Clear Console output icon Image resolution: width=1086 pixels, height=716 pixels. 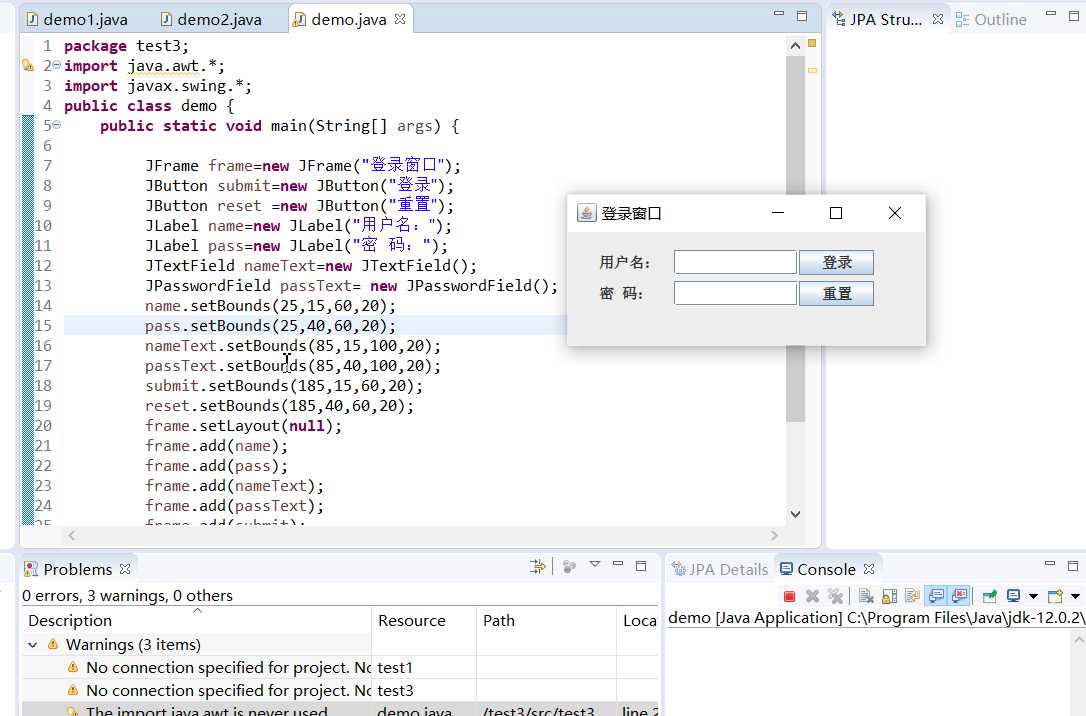(x=866, y=596)
